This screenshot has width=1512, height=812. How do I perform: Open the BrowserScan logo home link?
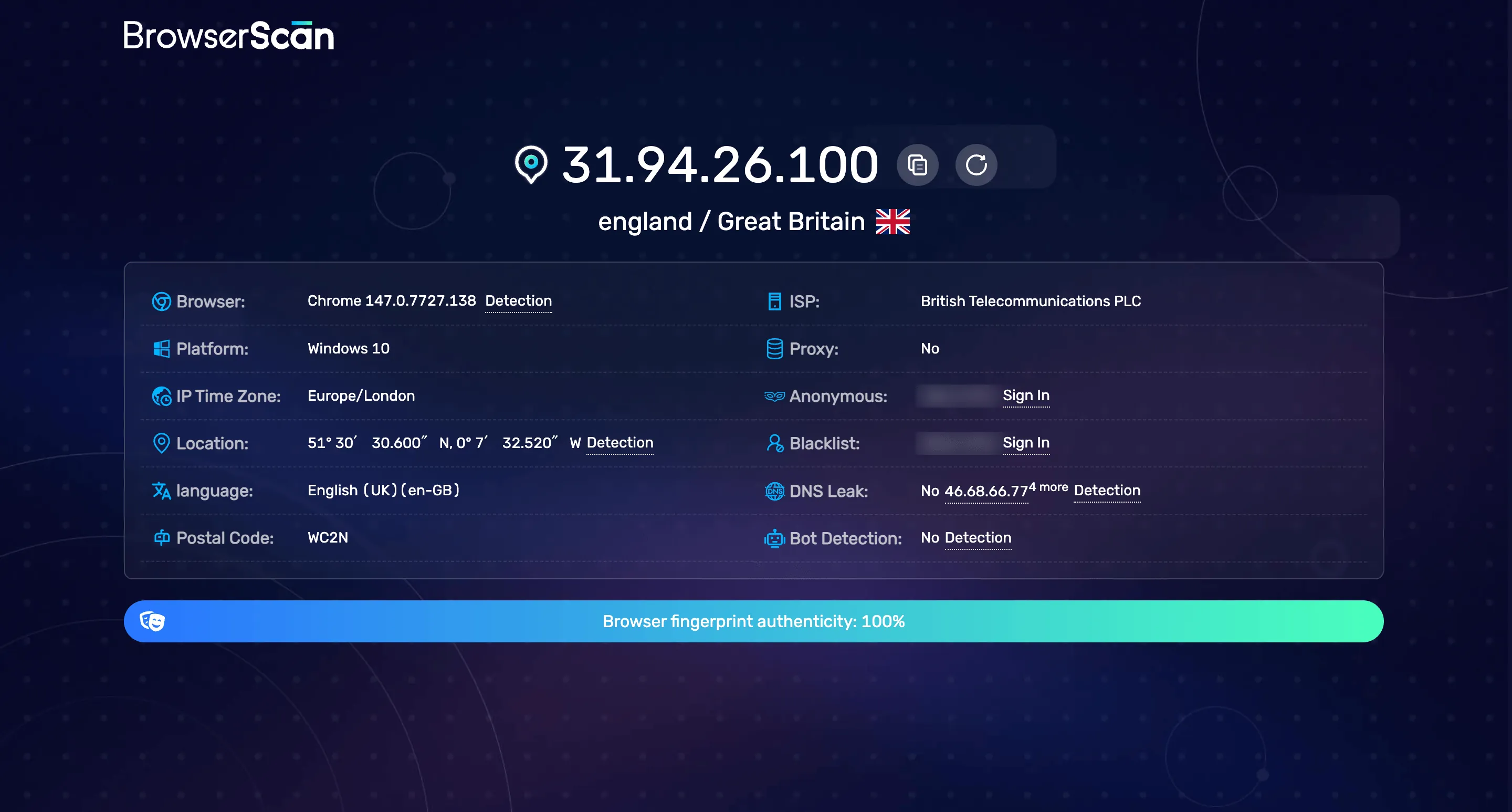228,35
